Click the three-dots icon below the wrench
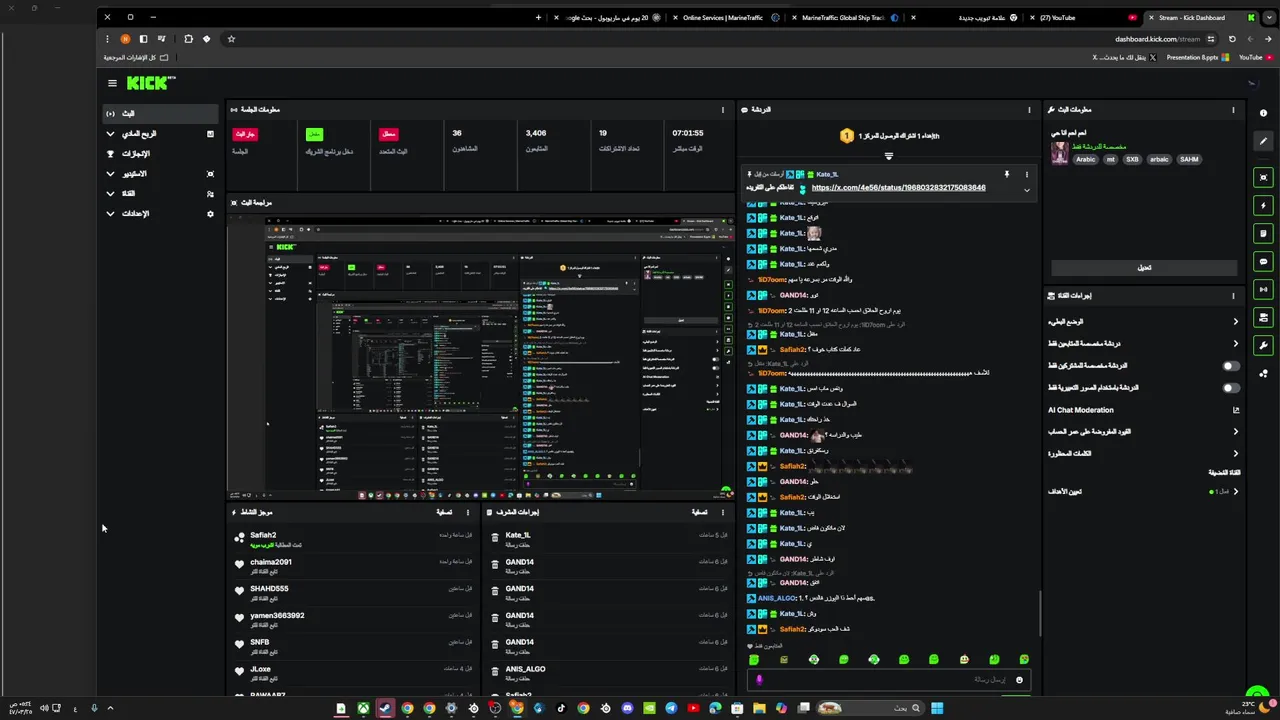1280x720 pixels. (x=1264, y=374)
